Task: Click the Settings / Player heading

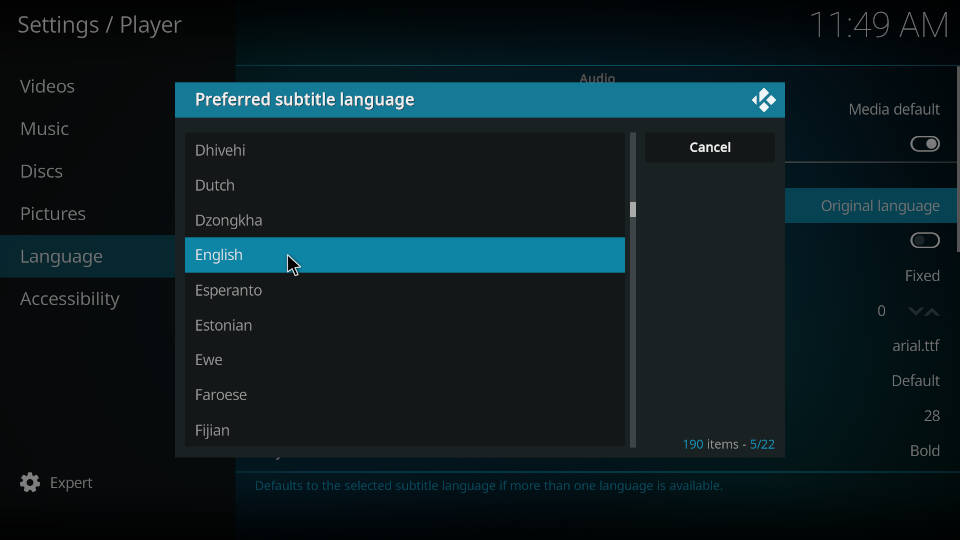Action: tap(99, 25)
